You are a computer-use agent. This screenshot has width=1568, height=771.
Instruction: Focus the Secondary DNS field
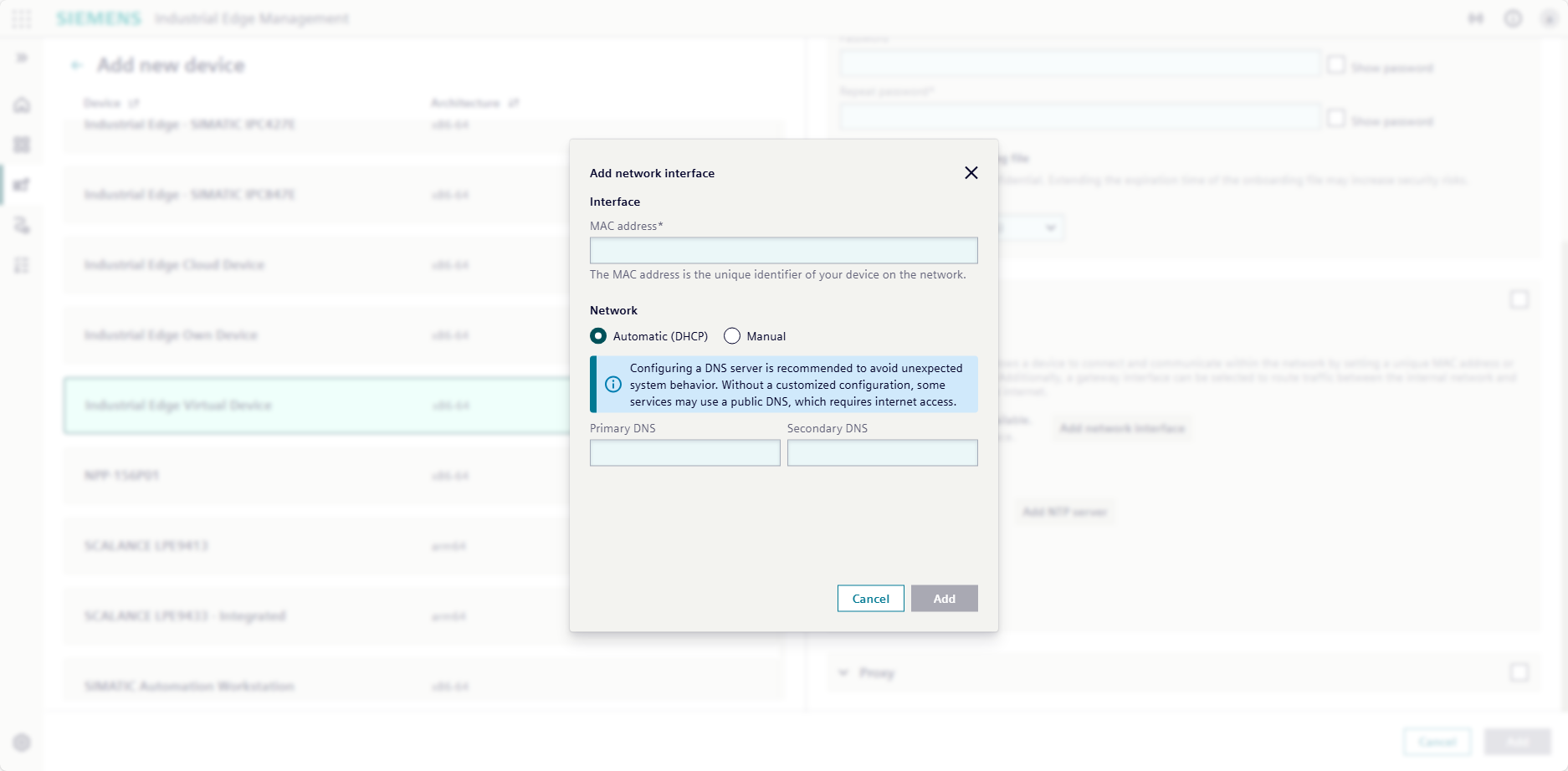point(882,453)
